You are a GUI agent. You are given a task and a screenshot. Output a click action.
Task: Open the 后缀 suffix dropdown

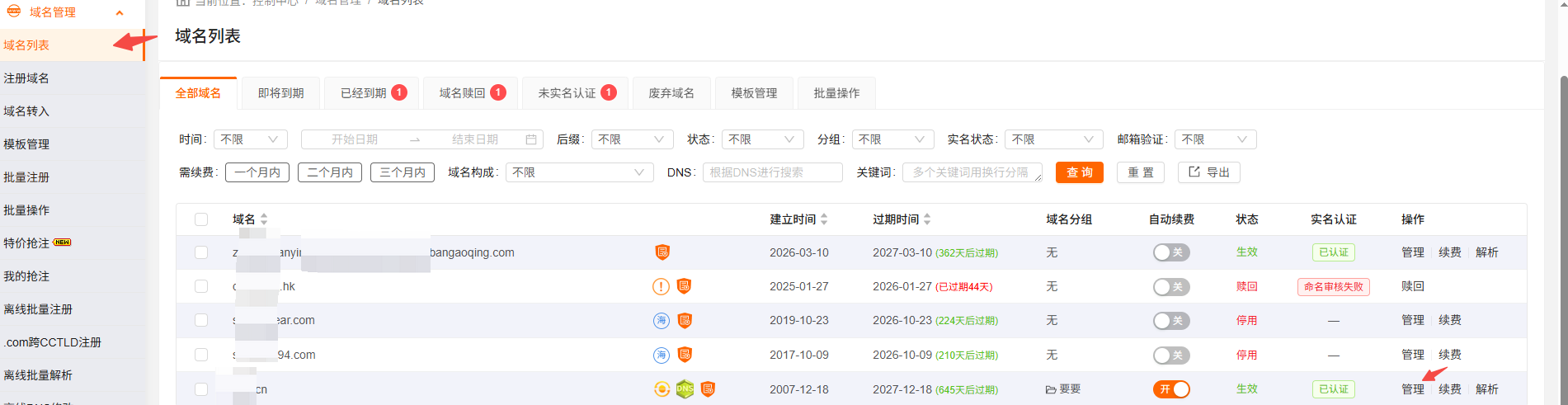[632, 140]
